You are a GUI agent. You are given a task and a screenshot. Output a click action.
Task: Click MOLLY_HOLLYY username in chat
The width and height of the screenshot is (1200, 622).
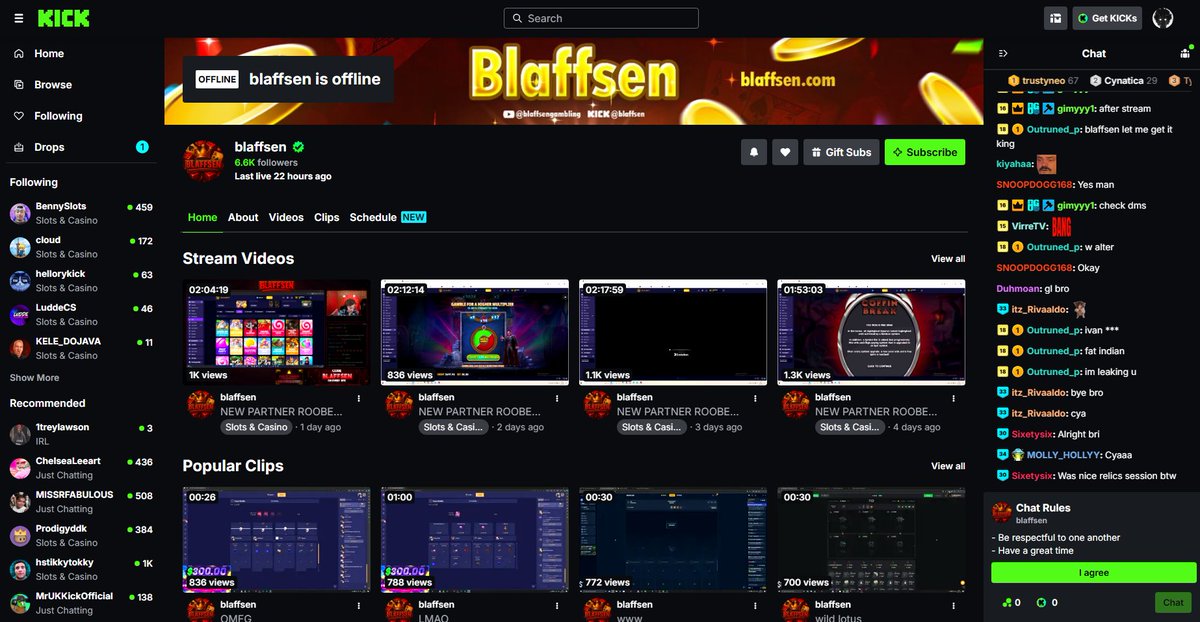pos(1062,455)
